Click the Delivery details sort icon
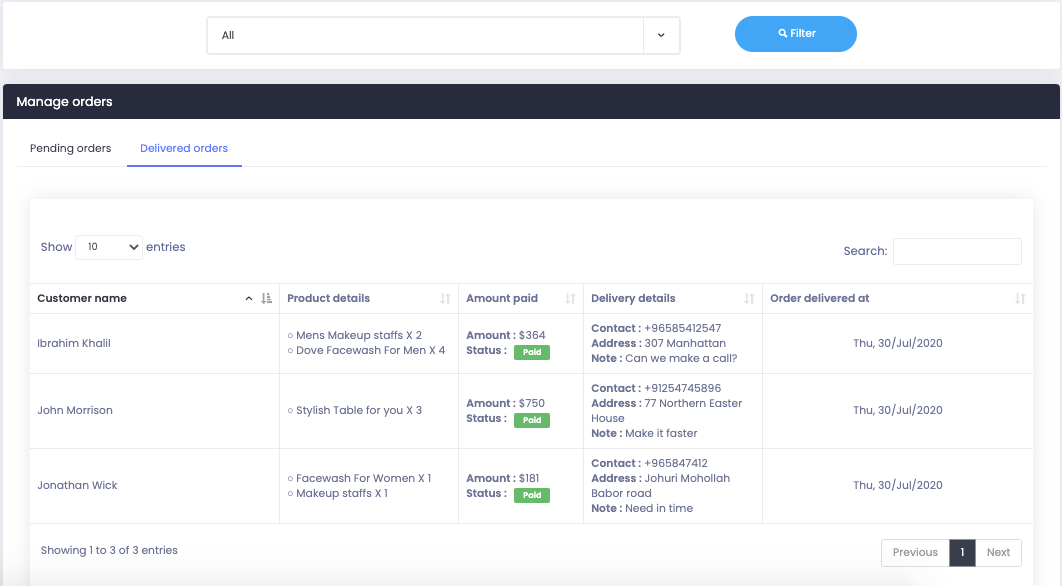This screenshot has width=1062, height=586. [749, 298]
